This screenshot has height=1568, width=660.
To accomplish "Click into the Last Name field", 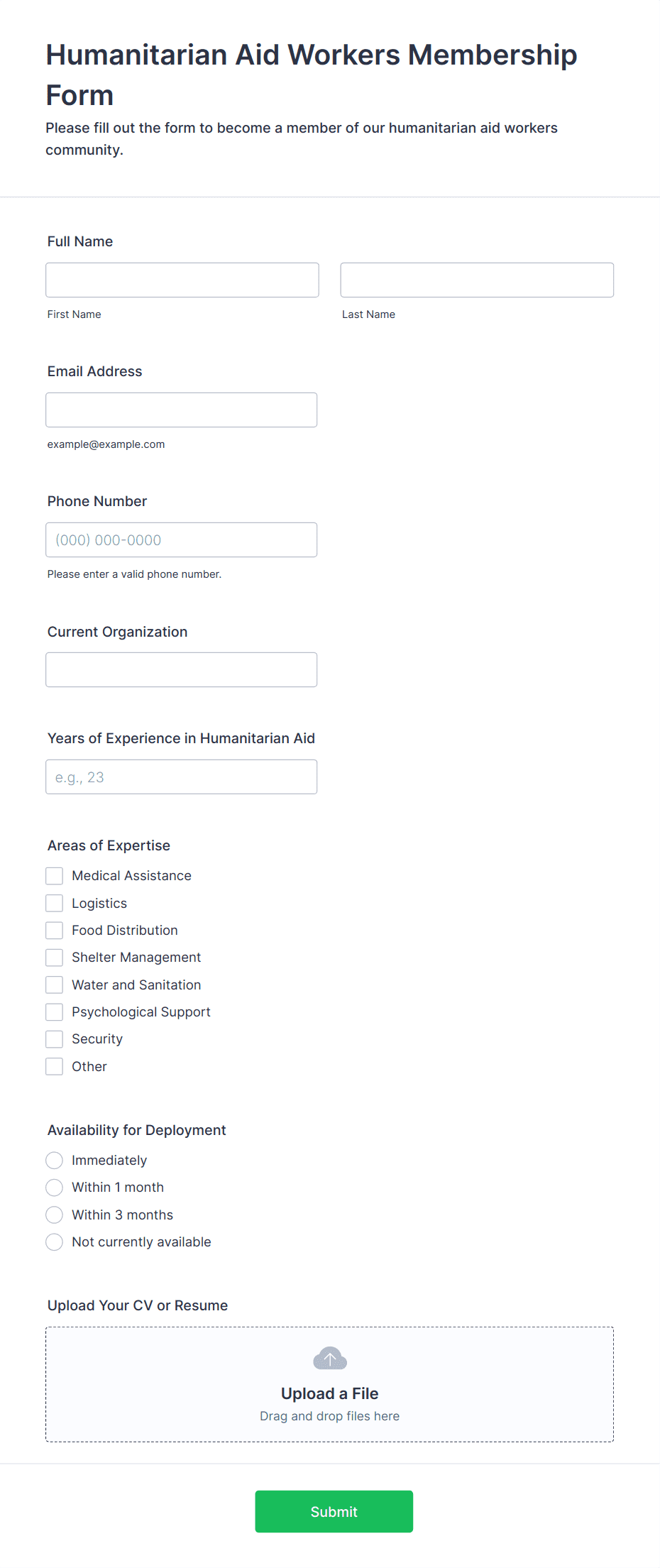I will 477,280.
